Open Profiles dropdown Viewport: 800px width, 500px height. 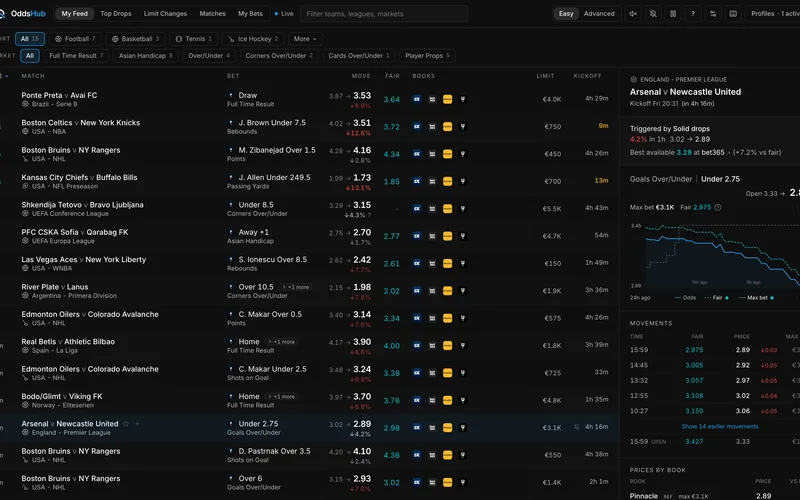[x=772, y=14]
